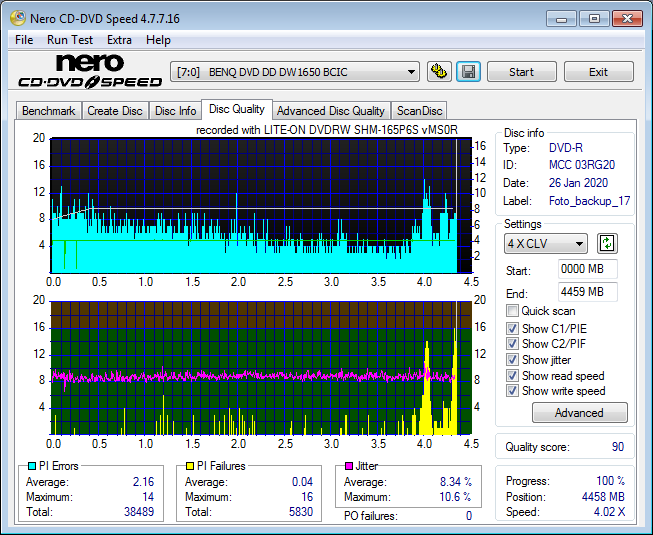
Task: Click the cyan PI Errors legend square
Action: coord(32,466)
